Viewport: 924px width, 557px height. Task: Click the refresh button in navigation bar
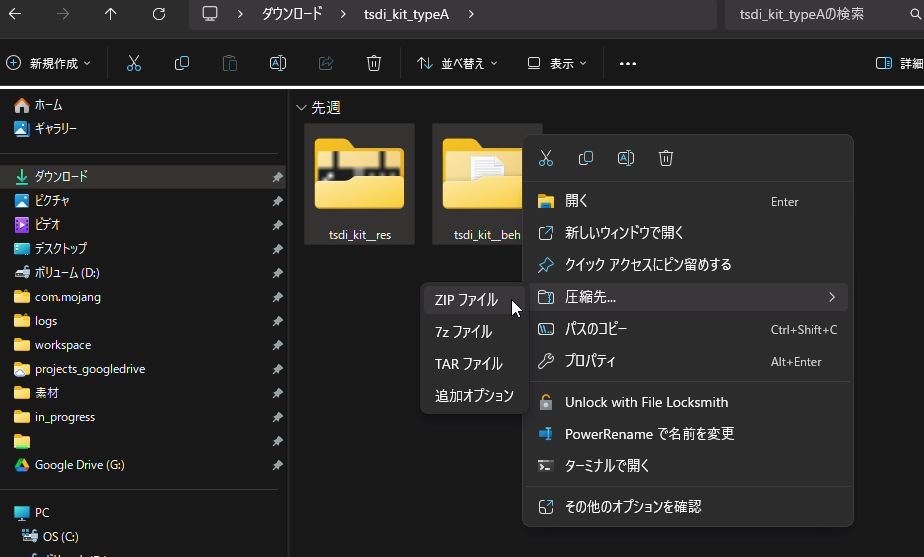click(159, 14)
